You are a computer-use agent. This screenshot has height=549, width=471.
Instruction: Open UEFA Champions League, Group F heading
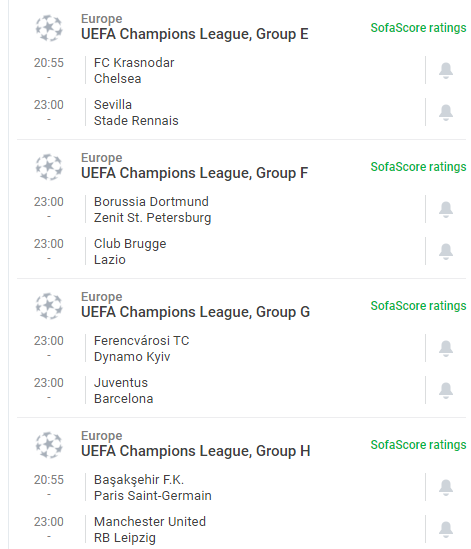coord(194,173)
